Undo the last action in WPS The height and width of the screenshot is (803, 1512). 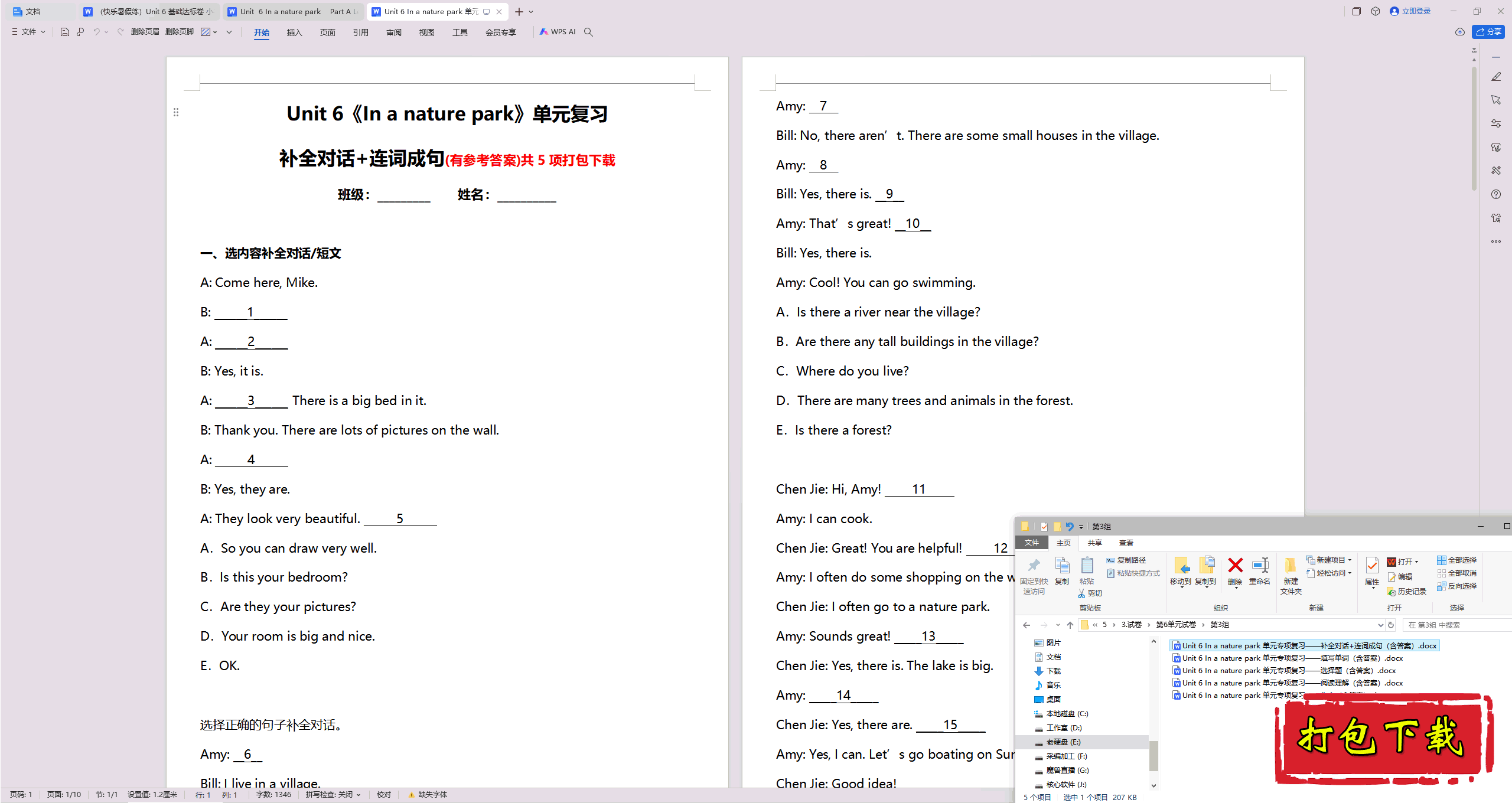[x=96, y=32]
